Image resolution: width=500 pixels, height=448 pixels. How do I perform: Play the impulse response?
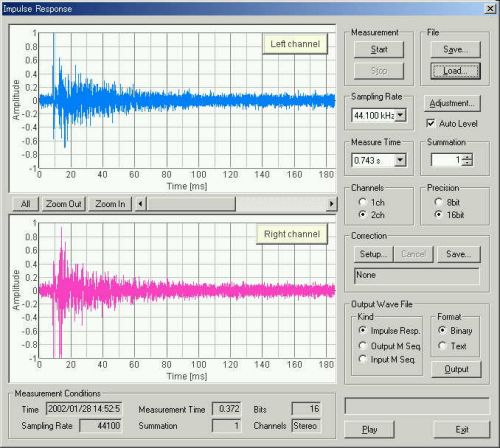pyautogui.click(x=369, y=429)
